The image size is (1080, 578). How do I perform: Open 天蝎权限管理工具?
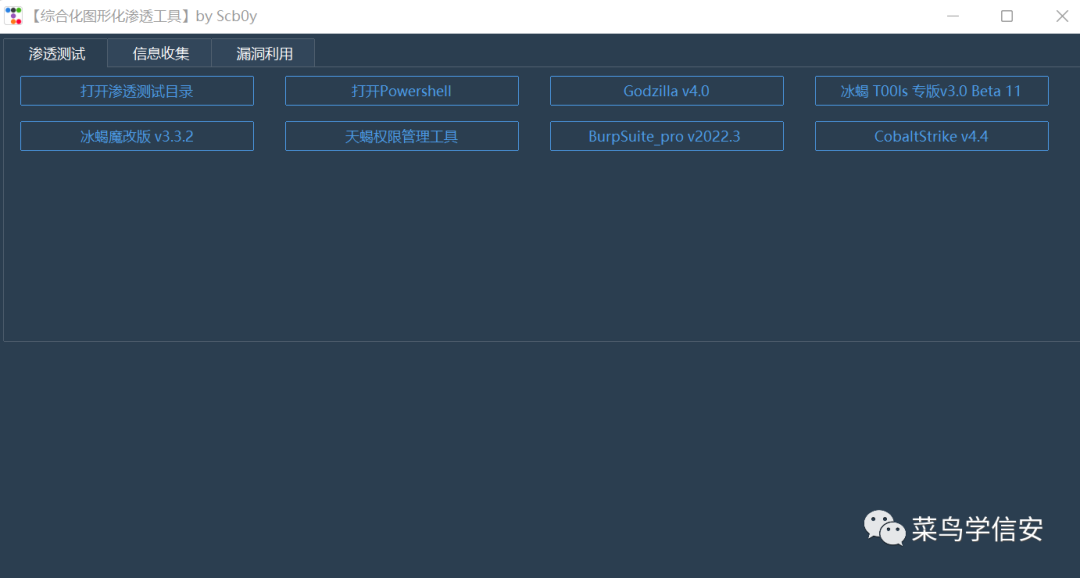point(402,136)
